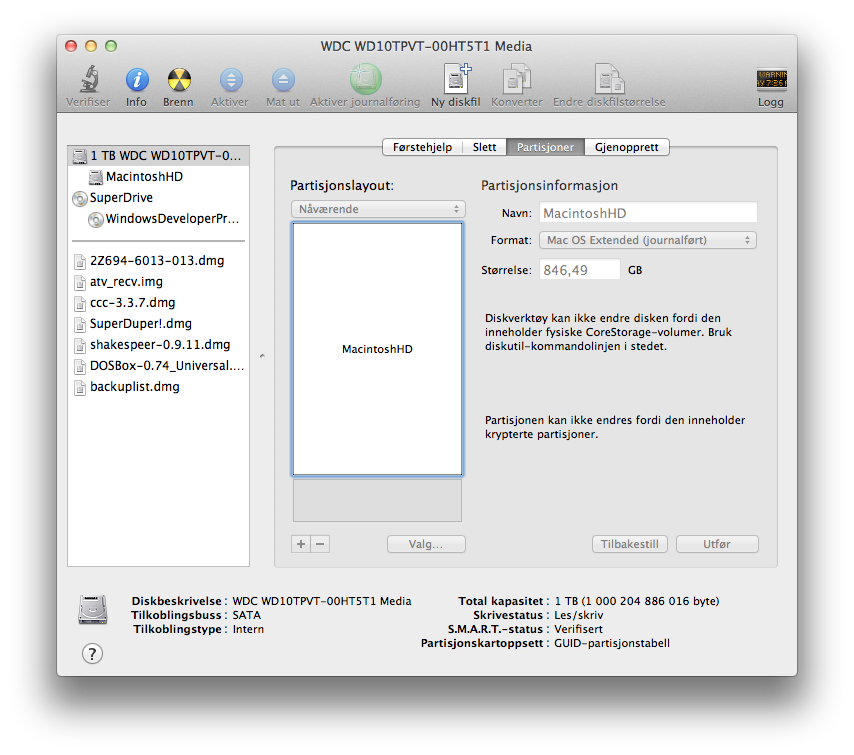Click the Aktiver journalføring icon
854x755 pixels.
365,80
